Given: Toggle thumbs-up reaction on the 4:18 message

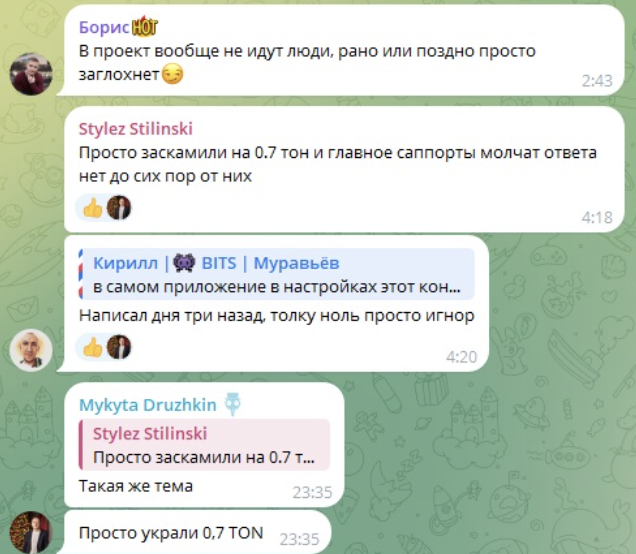Looking at the screenshot, I should [92, 208].
